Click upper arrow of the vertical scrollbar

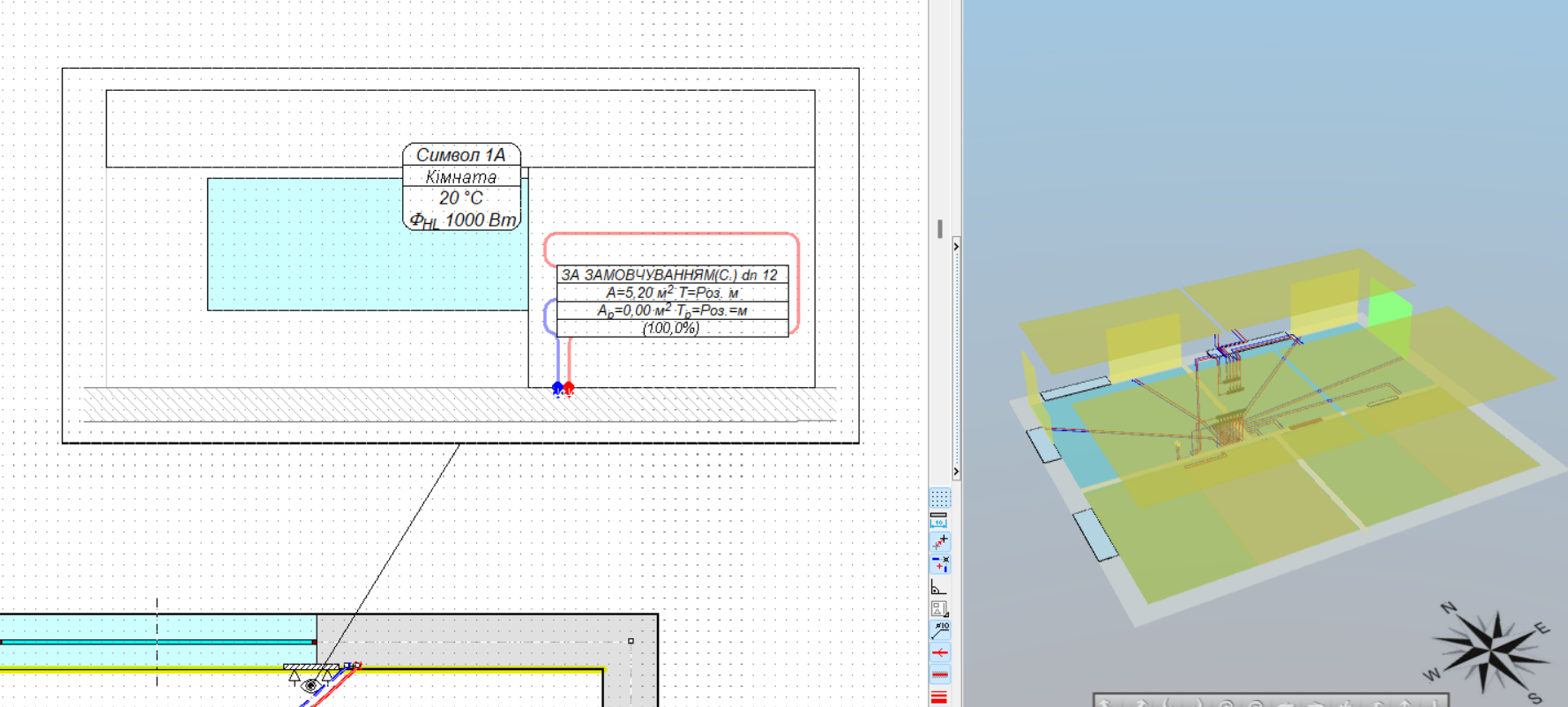pyautogui.click(x=956, y=247)
